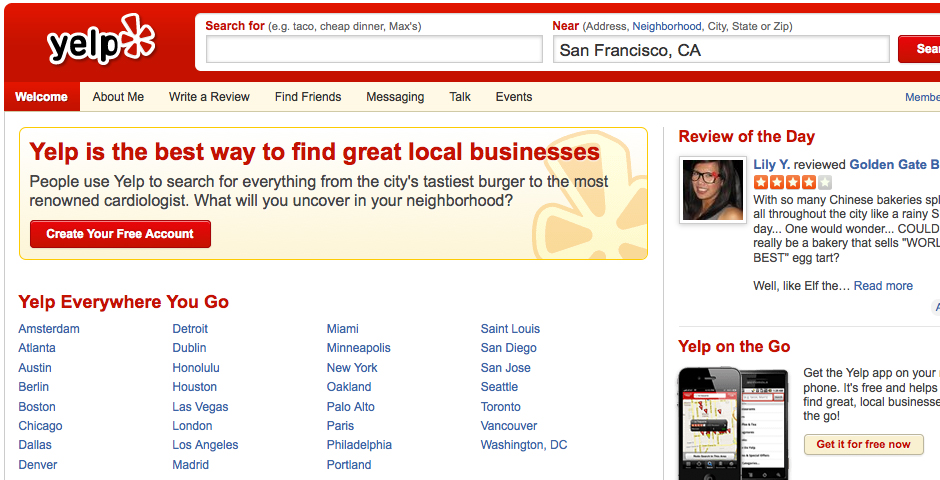Select the Welcome tab
940x480 pixels.
click(41, 96)
